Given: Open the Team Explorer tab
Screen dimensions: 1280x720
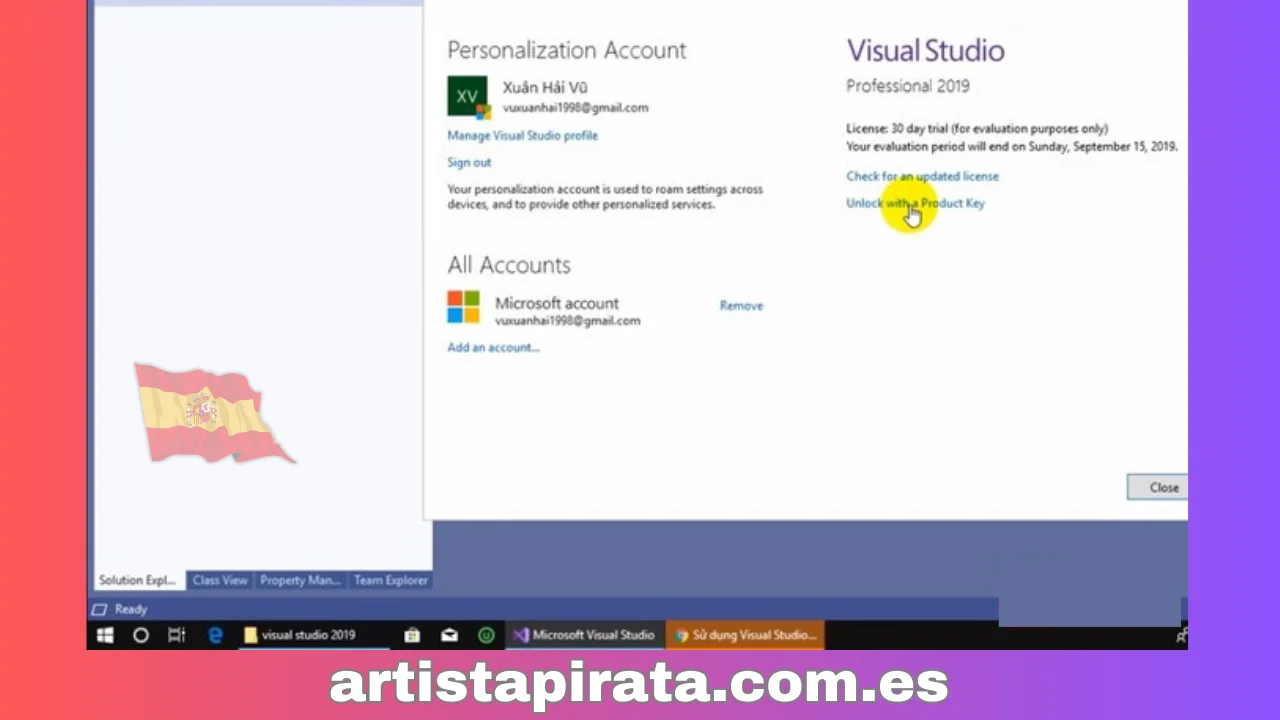Looking at the screenshot, I should coord(390,580).
